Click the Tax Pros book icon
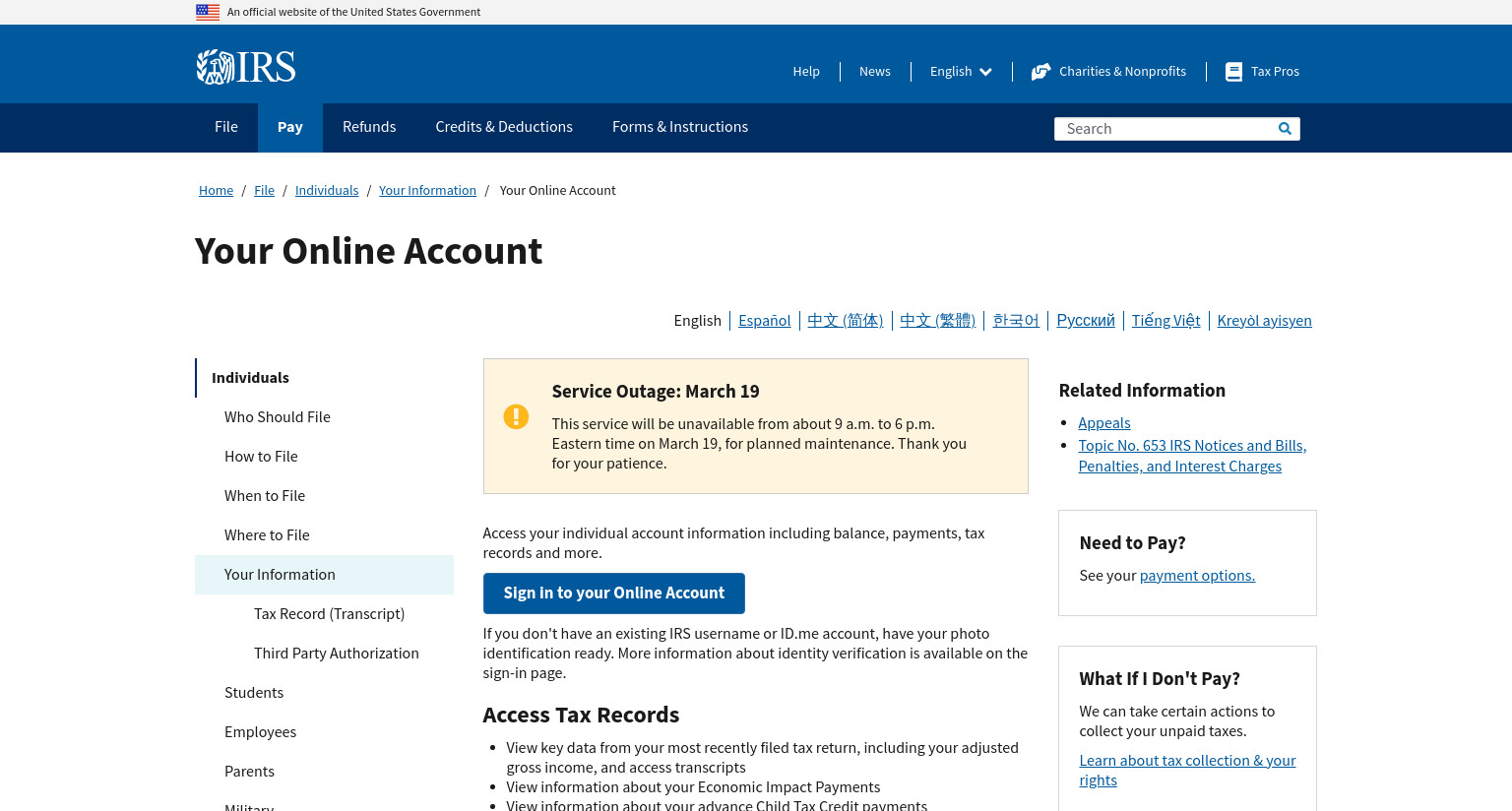Screen dimensions: 1512x811 pos(1233,72)
